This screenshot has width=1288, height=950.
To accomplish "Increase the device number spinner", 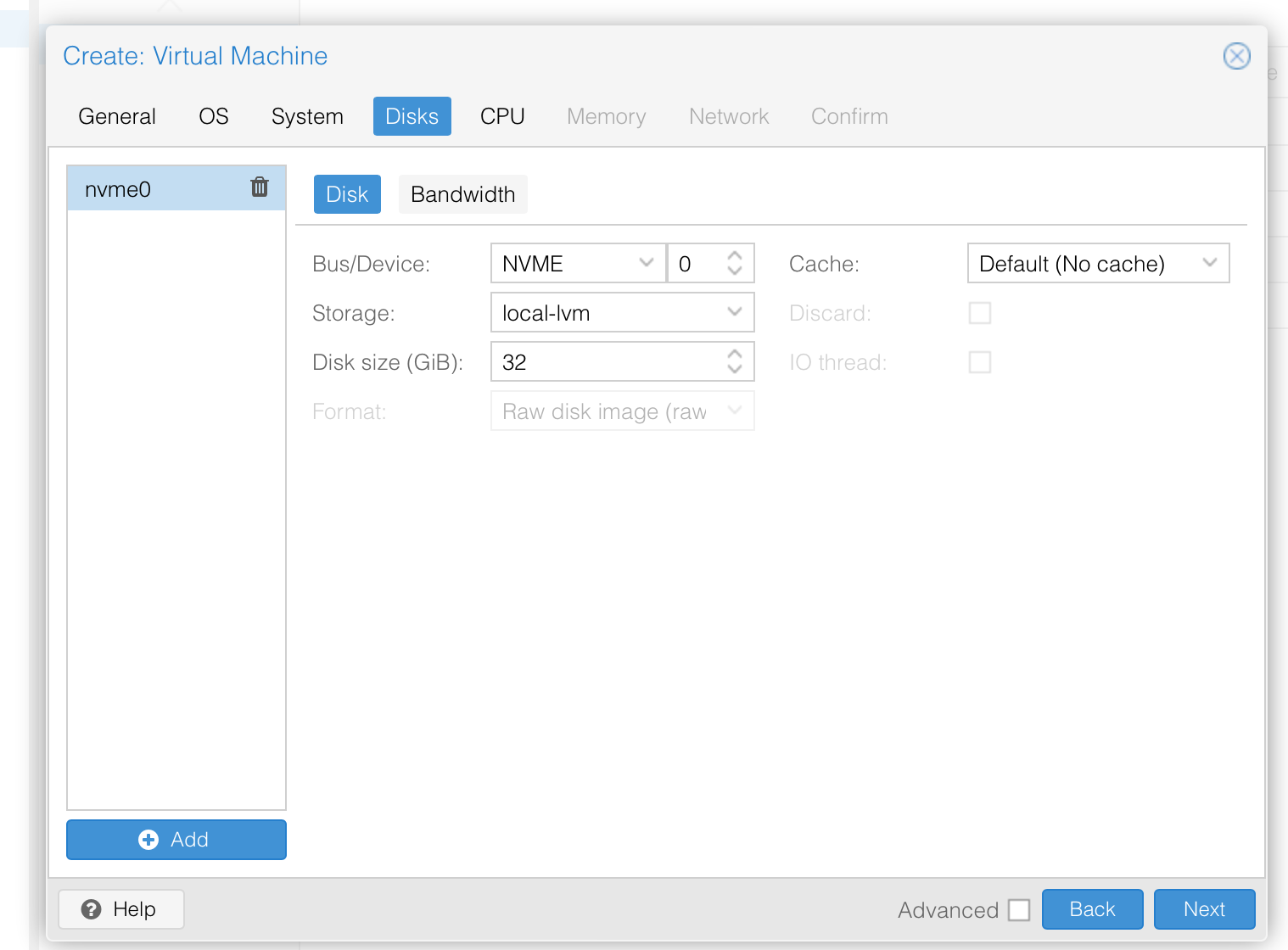I will (735, 255).
